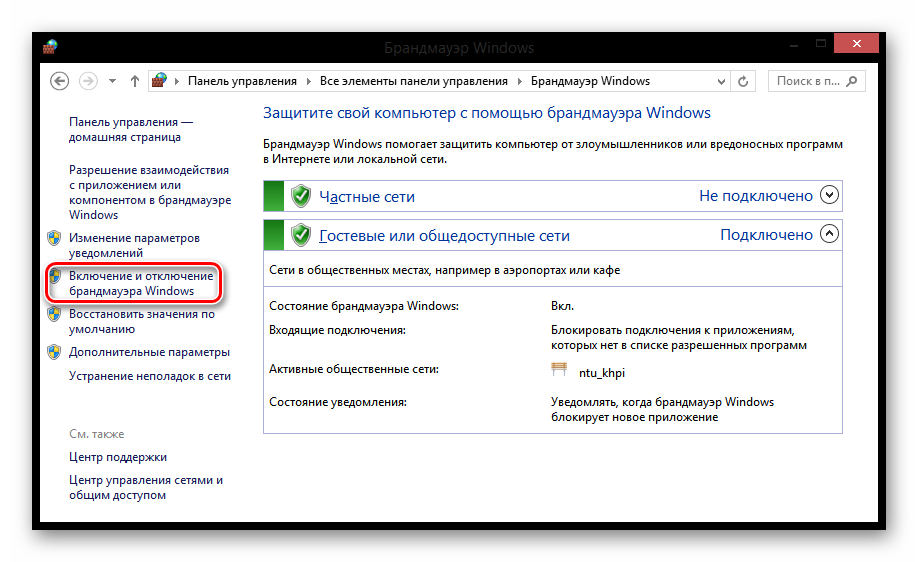Open Устранение неполадок в сети link
Screen dimensions: 918x562
[x=150, y=376]
